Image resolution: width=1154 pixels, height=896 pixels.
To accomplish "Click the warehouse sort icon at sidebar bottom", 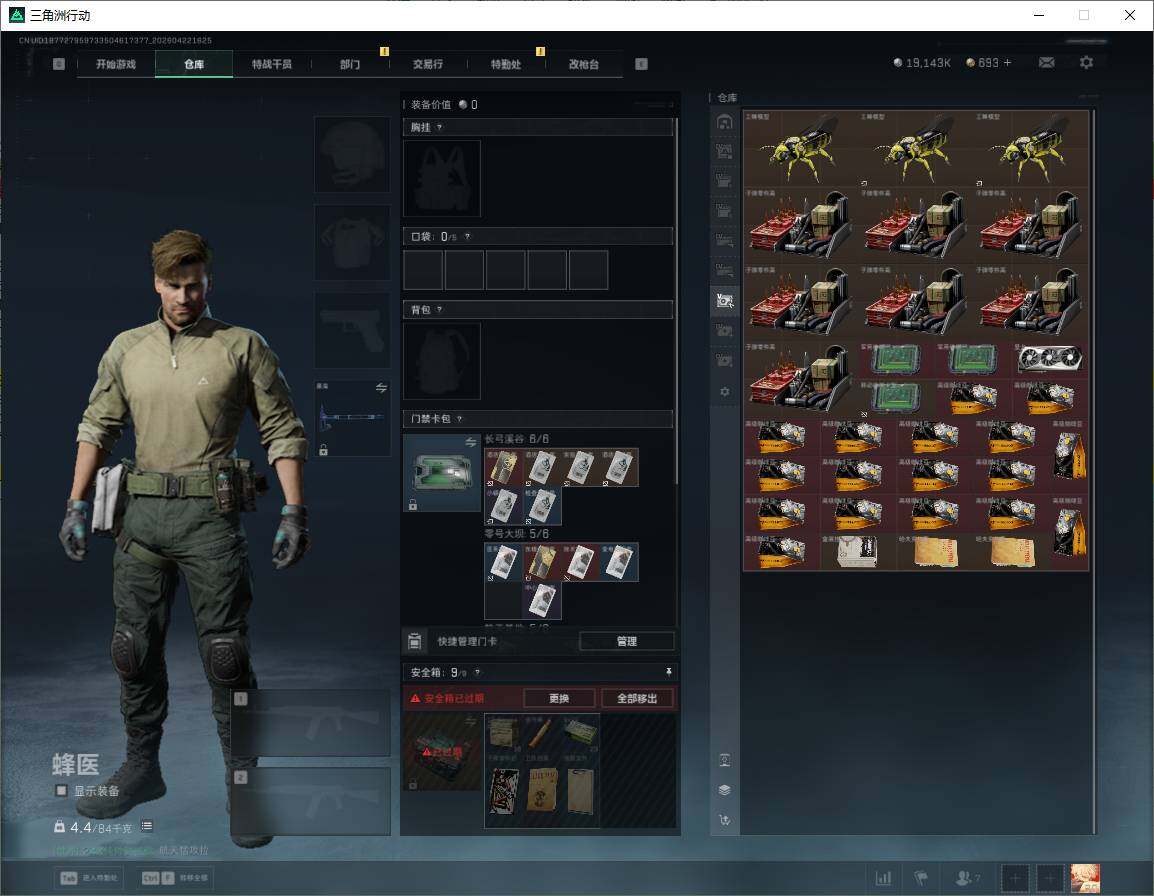I will pos(725,819).
